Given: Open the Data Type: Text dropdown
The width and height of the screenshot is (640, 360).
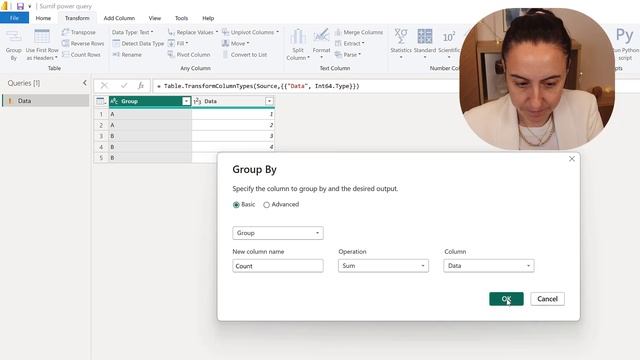Looking at the screenshot, I should point(133,32).
